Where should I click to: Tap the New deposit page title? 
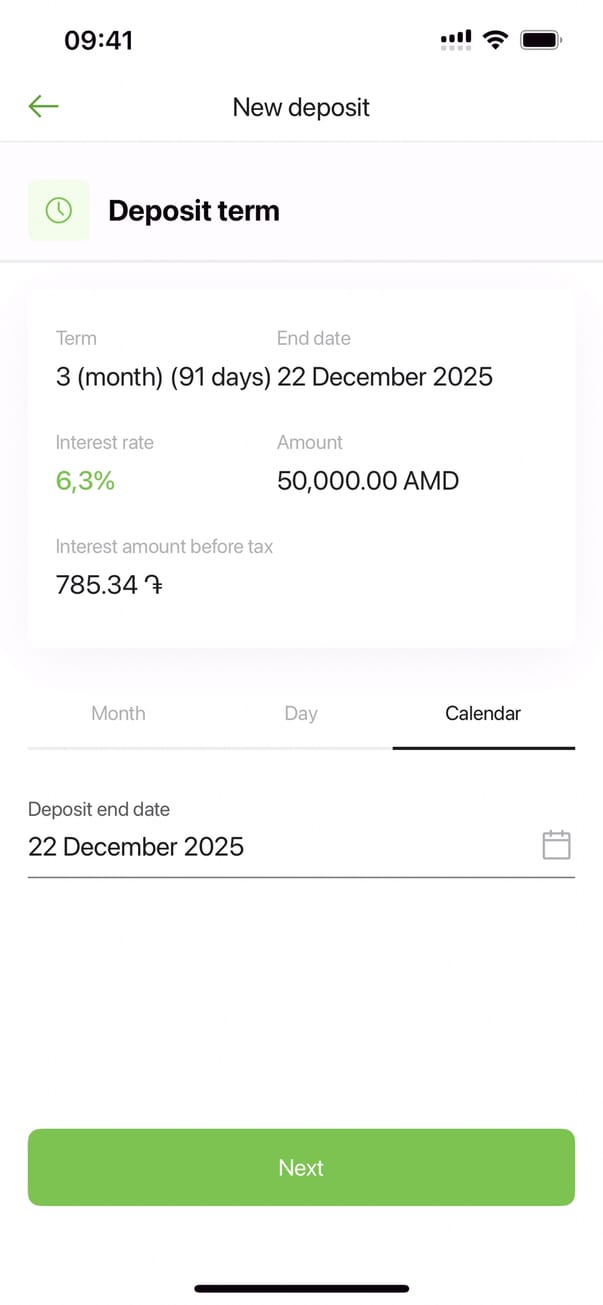(301, 107)
